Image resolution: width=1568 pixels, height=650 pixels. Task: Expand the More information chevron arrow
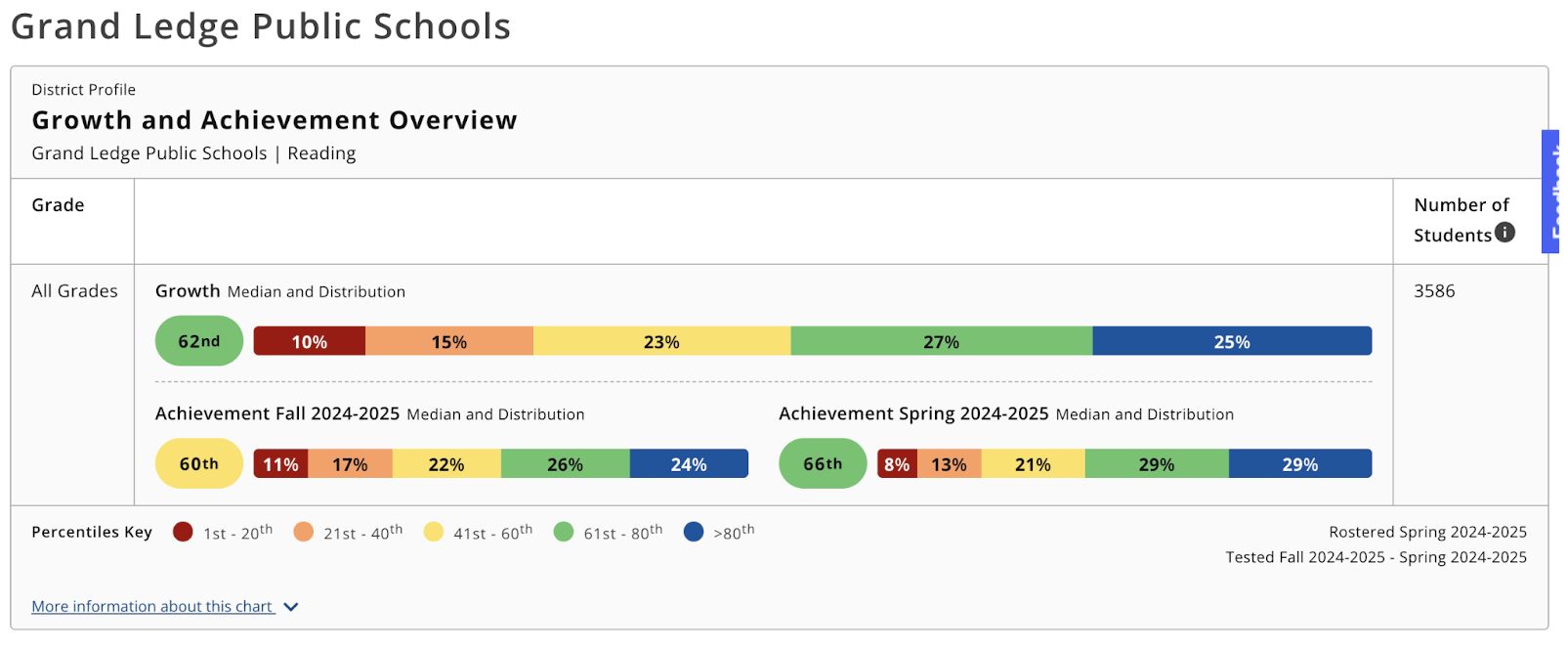tap(291, 607)
